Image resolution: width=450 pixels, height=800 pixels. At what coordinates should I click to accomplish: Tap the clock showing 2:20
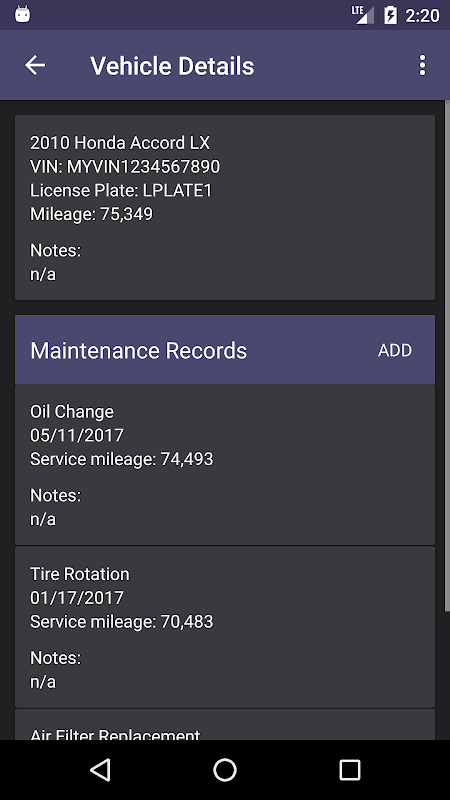tap(422, 15)
